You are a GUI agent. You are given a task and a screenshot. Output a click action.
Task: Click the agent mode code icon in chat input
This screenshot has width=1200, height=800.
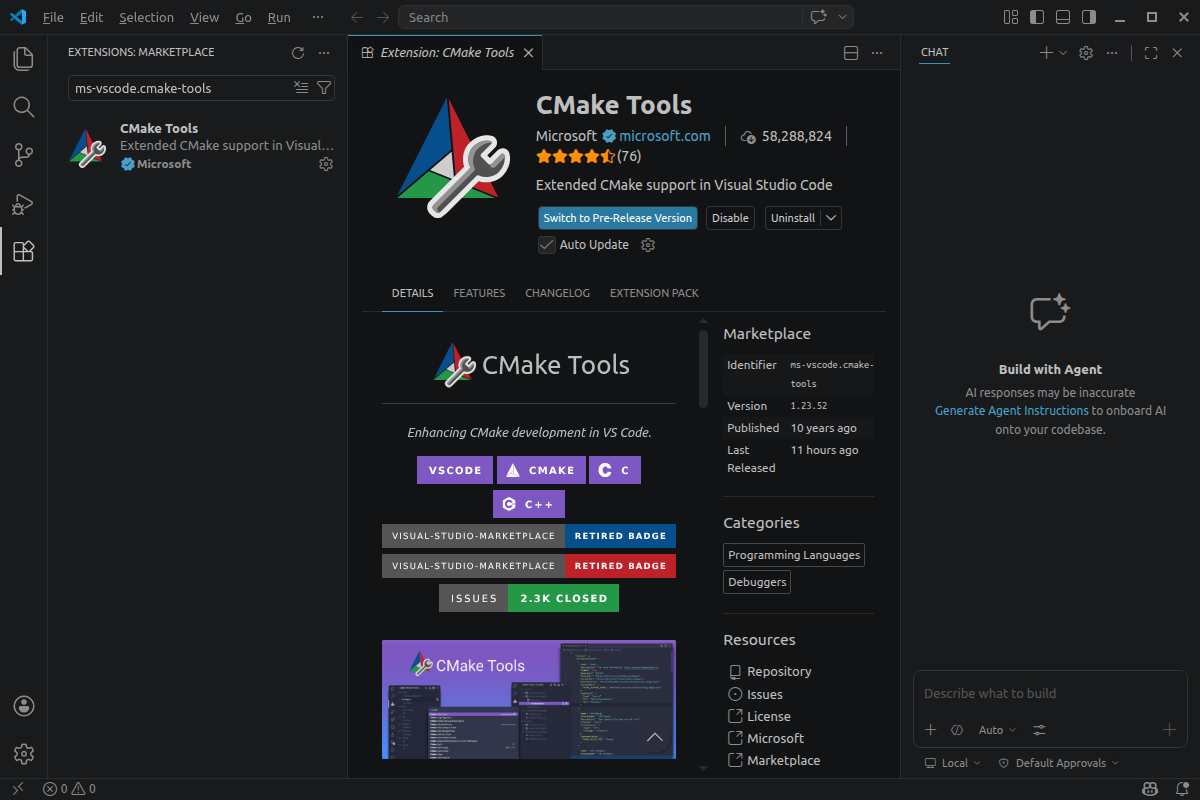[957, 730]
